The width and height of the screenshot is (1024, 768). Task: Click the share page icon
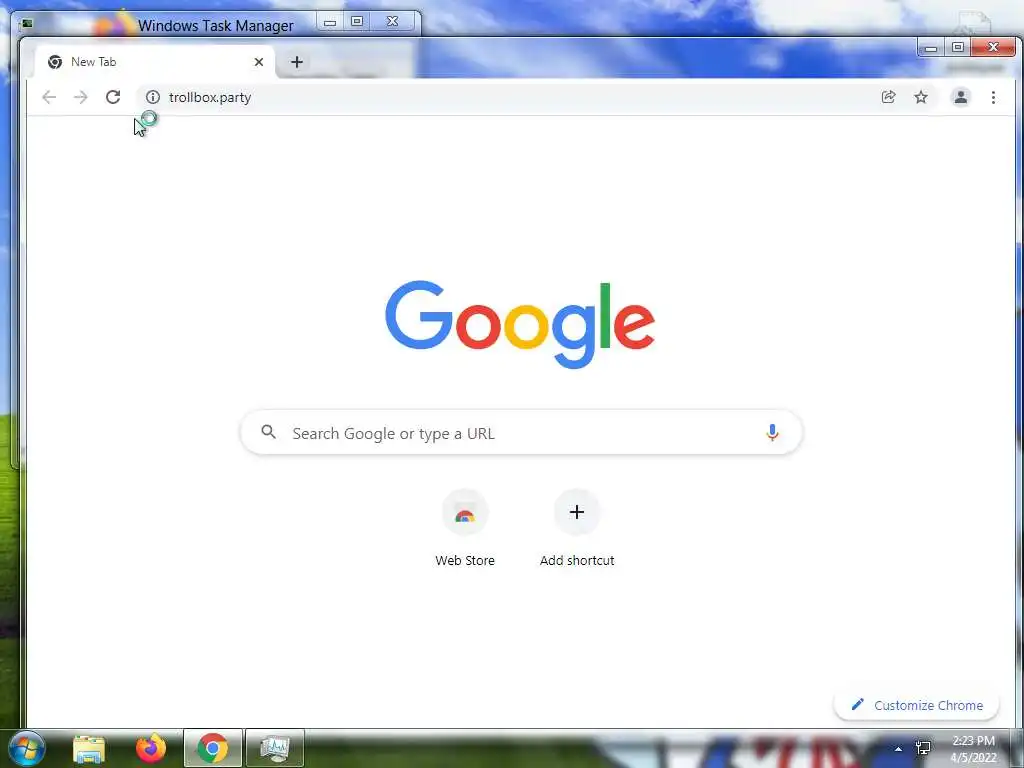[888, 97]
